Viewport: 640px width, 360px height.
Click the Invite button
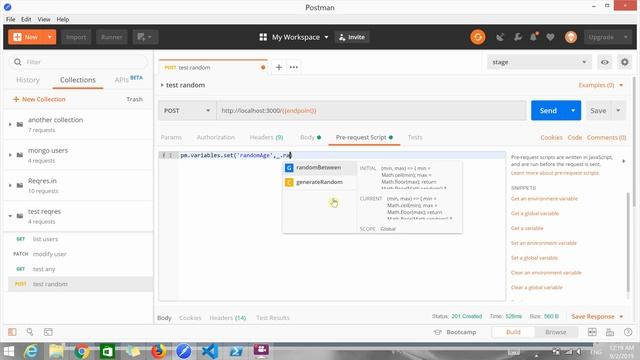coord(352,37)
